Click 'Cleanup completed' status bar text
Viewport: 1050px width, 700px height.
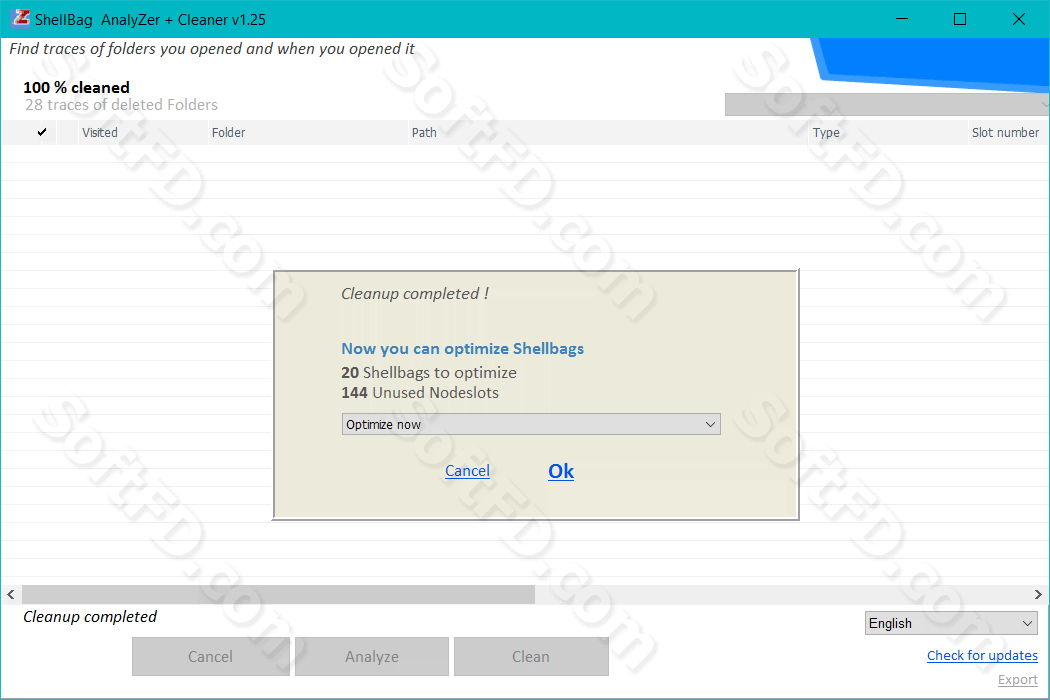pos(90,616)
